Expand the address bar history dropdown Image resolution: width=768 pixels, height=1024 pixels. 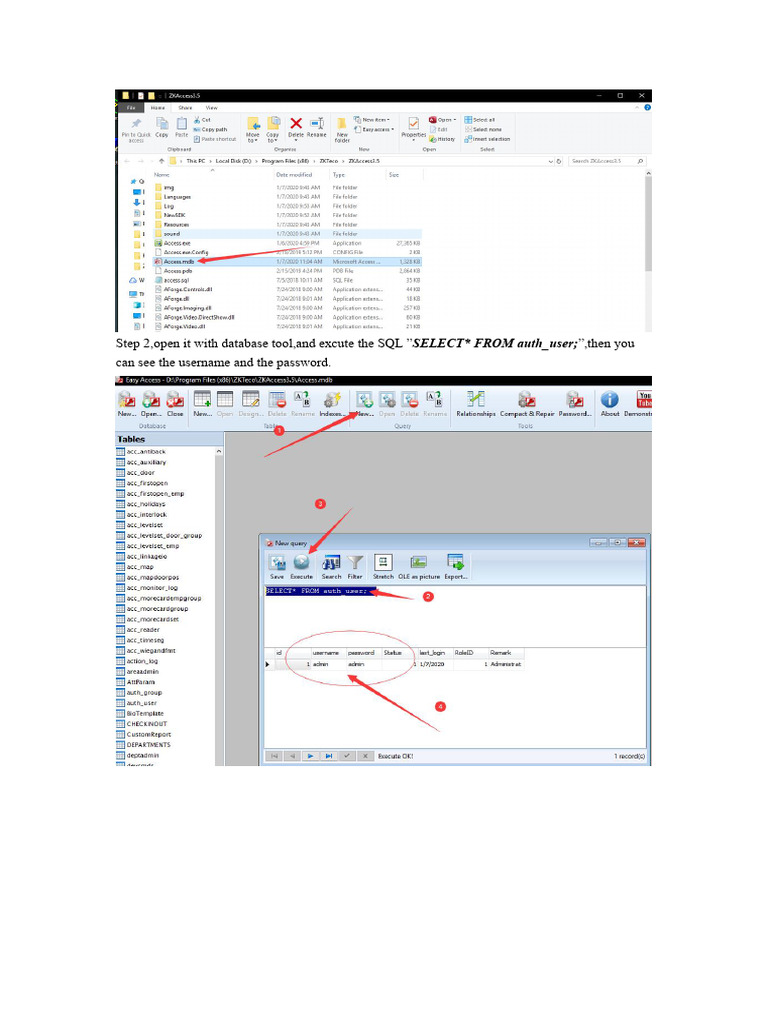pyautogui.click(x=551, y=161)
